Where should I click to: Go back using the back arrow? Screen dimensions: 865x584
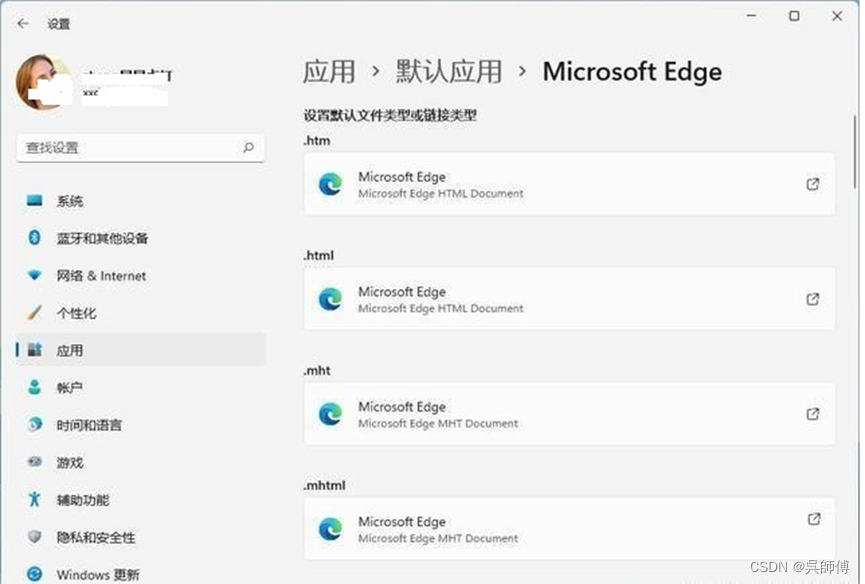(x=23, y=24)
